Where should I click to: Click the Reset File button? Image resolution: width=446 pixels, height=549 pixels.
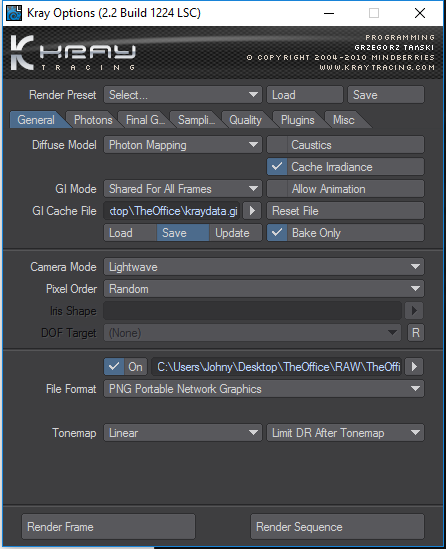coord(346,211)
